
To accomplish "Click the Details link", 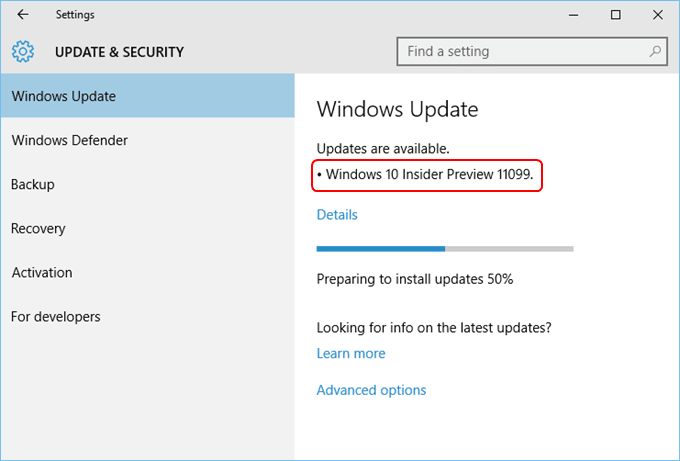I will pos(337,215).
